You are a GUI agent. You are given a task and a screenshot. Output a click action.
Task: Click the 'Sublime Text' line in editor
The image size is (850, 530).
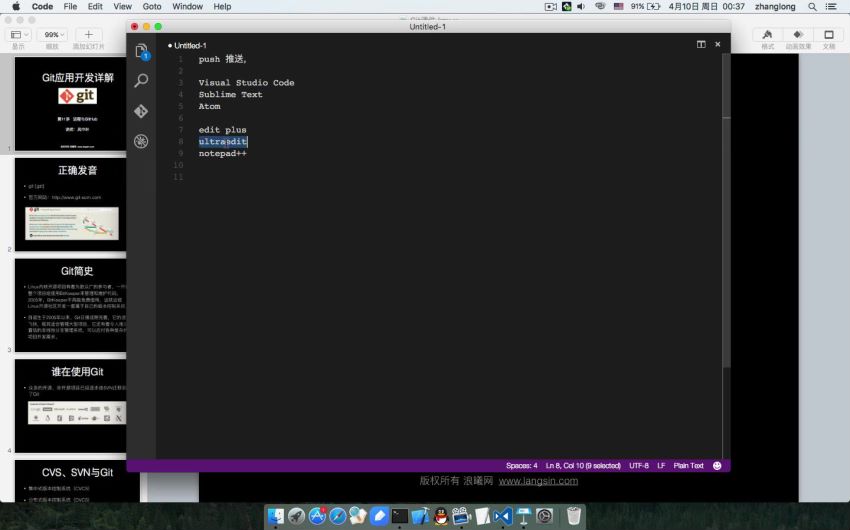pos(230,94)
